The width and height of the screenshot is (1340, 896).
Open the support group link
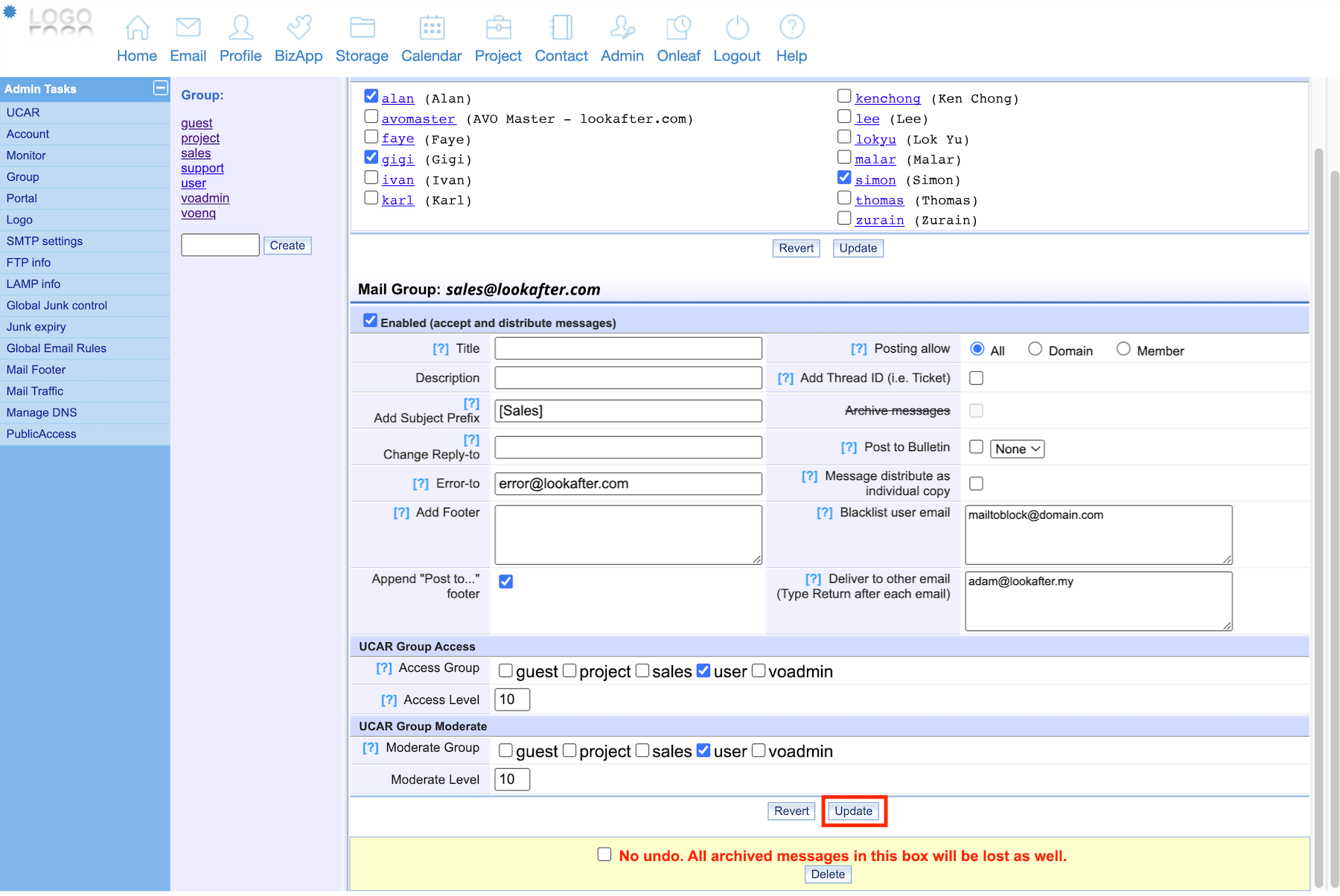(202, 168)
